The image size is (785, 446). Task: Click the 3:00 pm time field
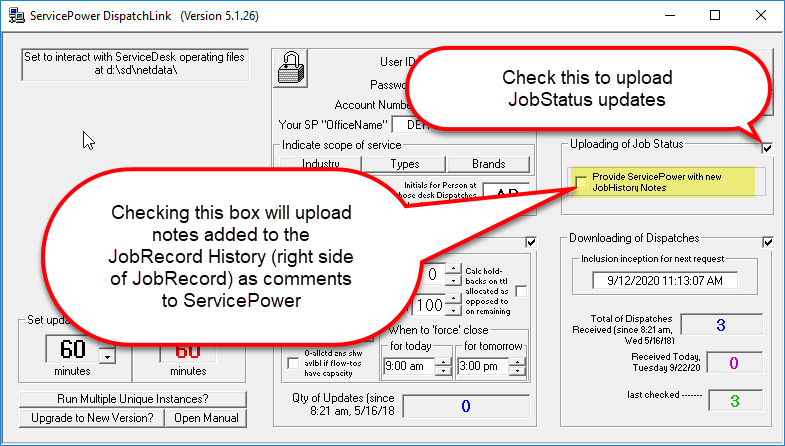point(483,366)
